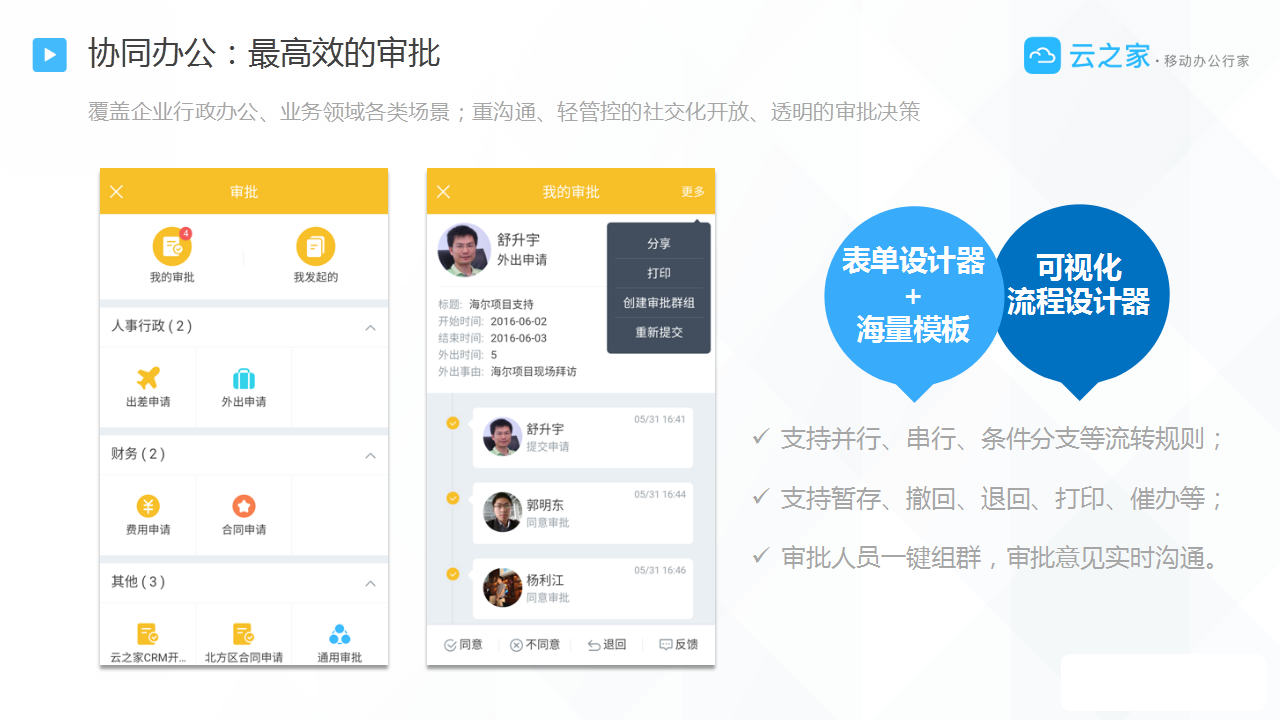Tap the 不同意 reject button
Image resolution: width=1280 pixels, height=720 pixels.
535,645
